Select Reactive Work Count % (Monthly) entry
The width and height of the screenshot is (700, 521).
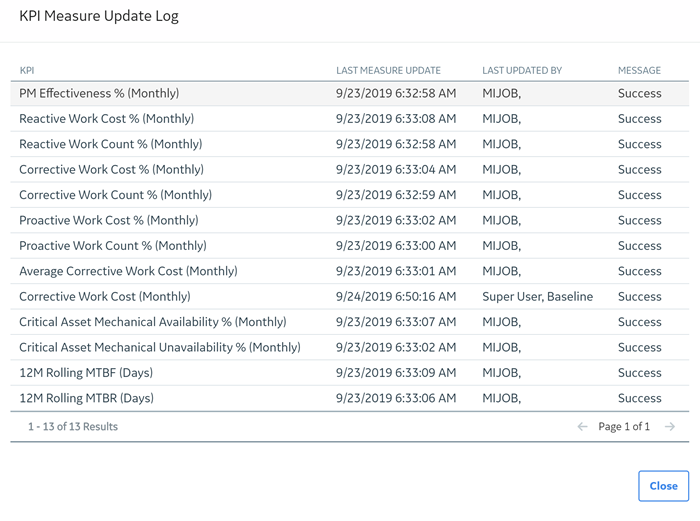(x=350, y=144)
